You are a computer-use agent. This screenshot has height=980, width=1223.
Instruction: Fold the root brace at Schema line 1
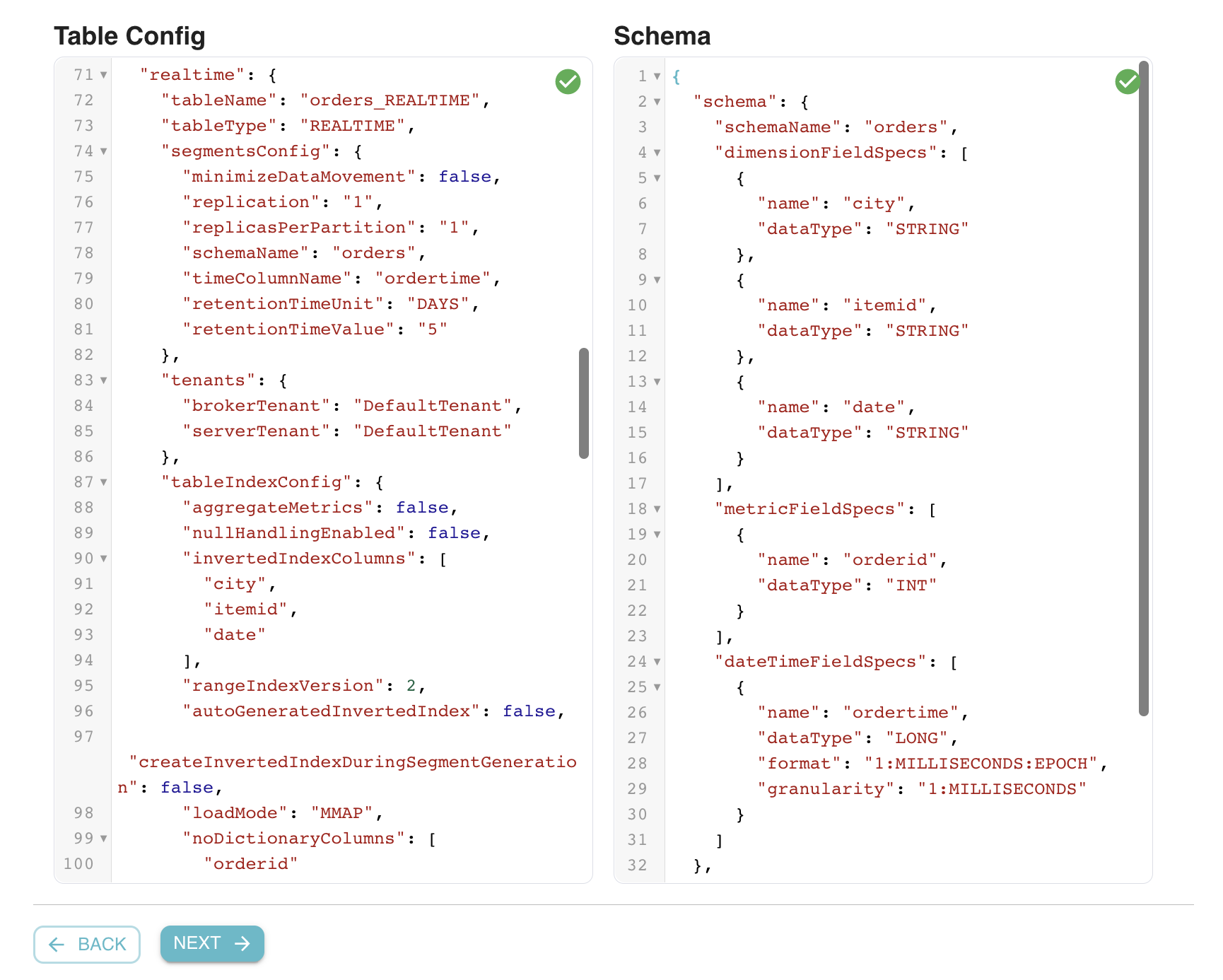[657, 76]
